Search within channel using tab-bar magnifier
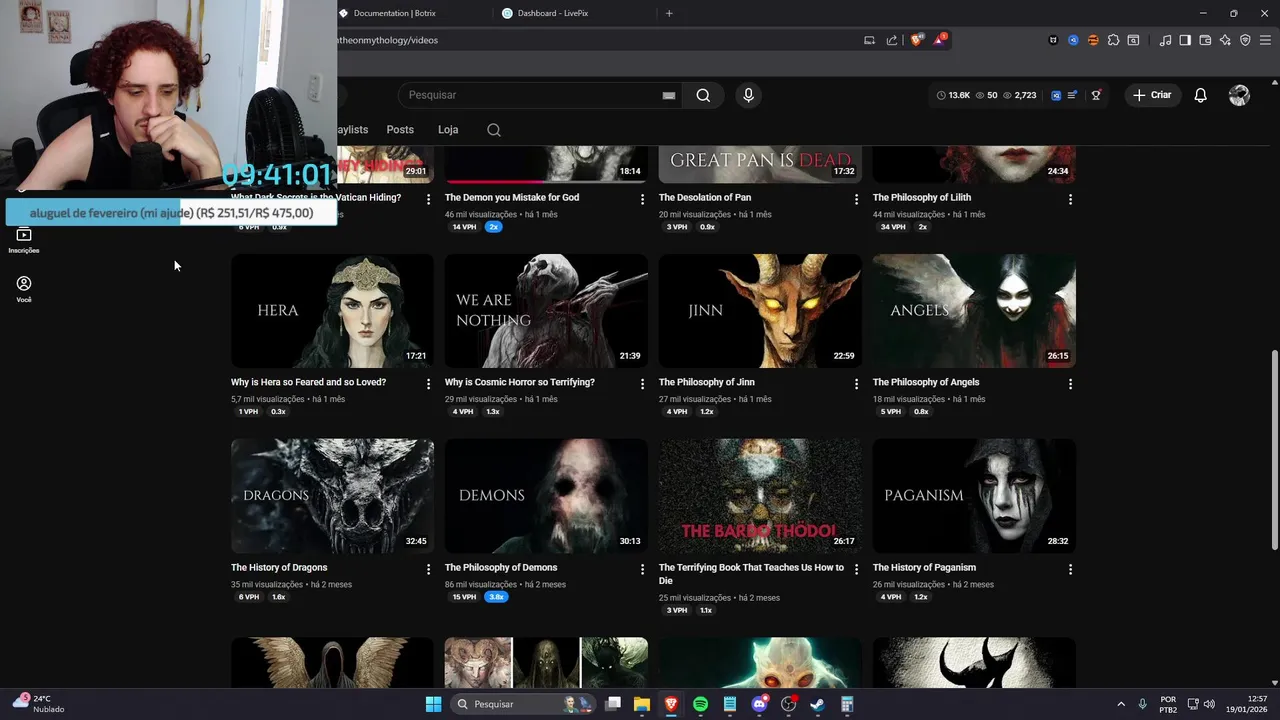Image resolution: width=1280 pixels, height=720 pixels. point(494,130)
